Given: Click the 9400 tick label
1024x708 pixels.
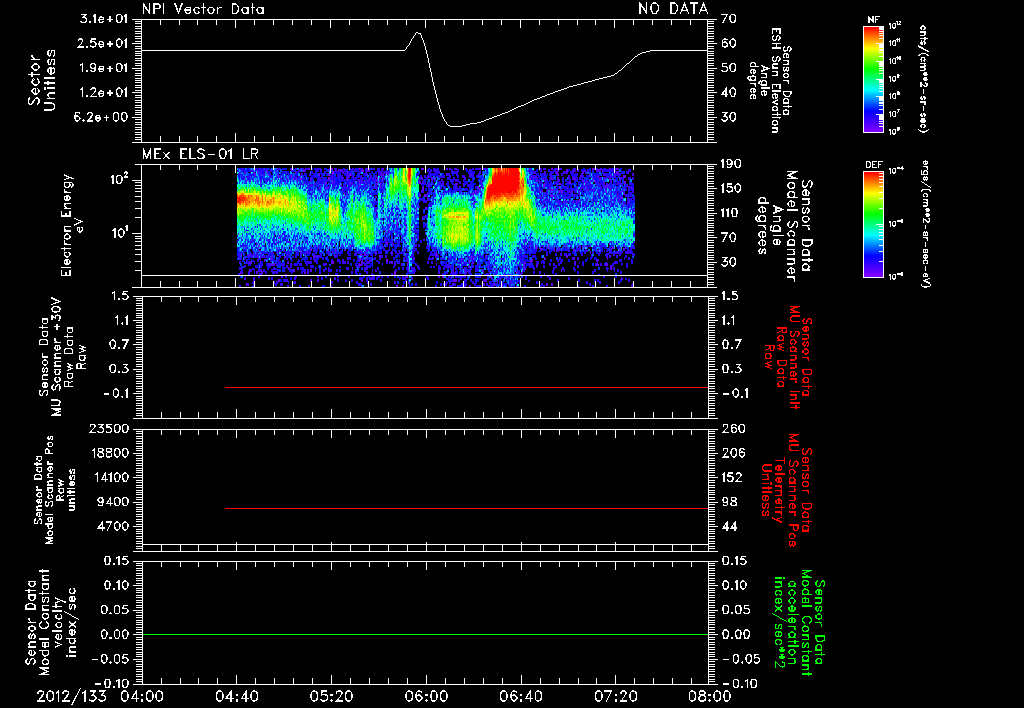Looking at the screenshot, I should coord(113,502).
